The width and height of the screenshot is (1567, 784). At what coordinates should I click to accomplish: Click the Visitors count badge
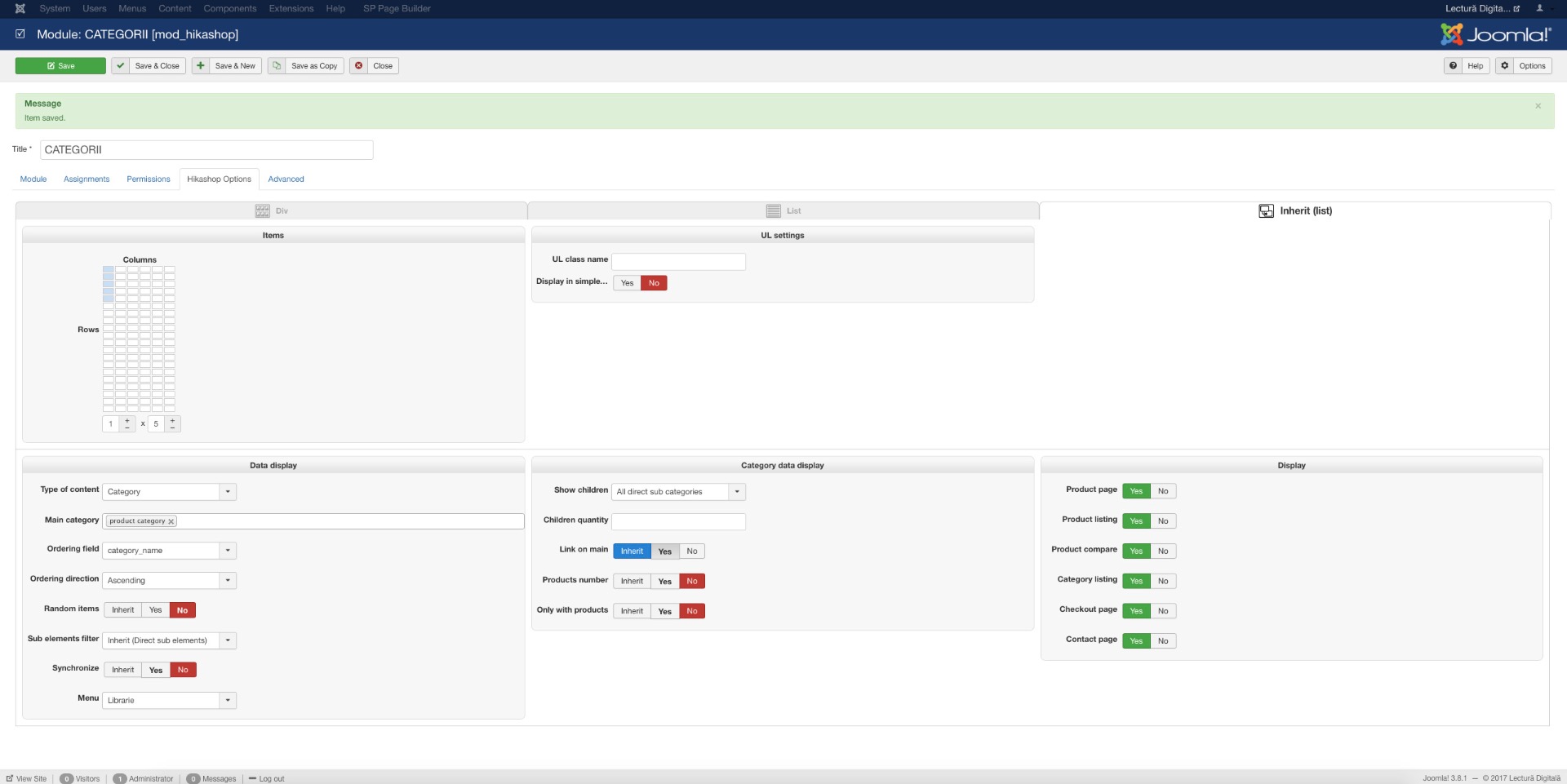click(67, 778)
